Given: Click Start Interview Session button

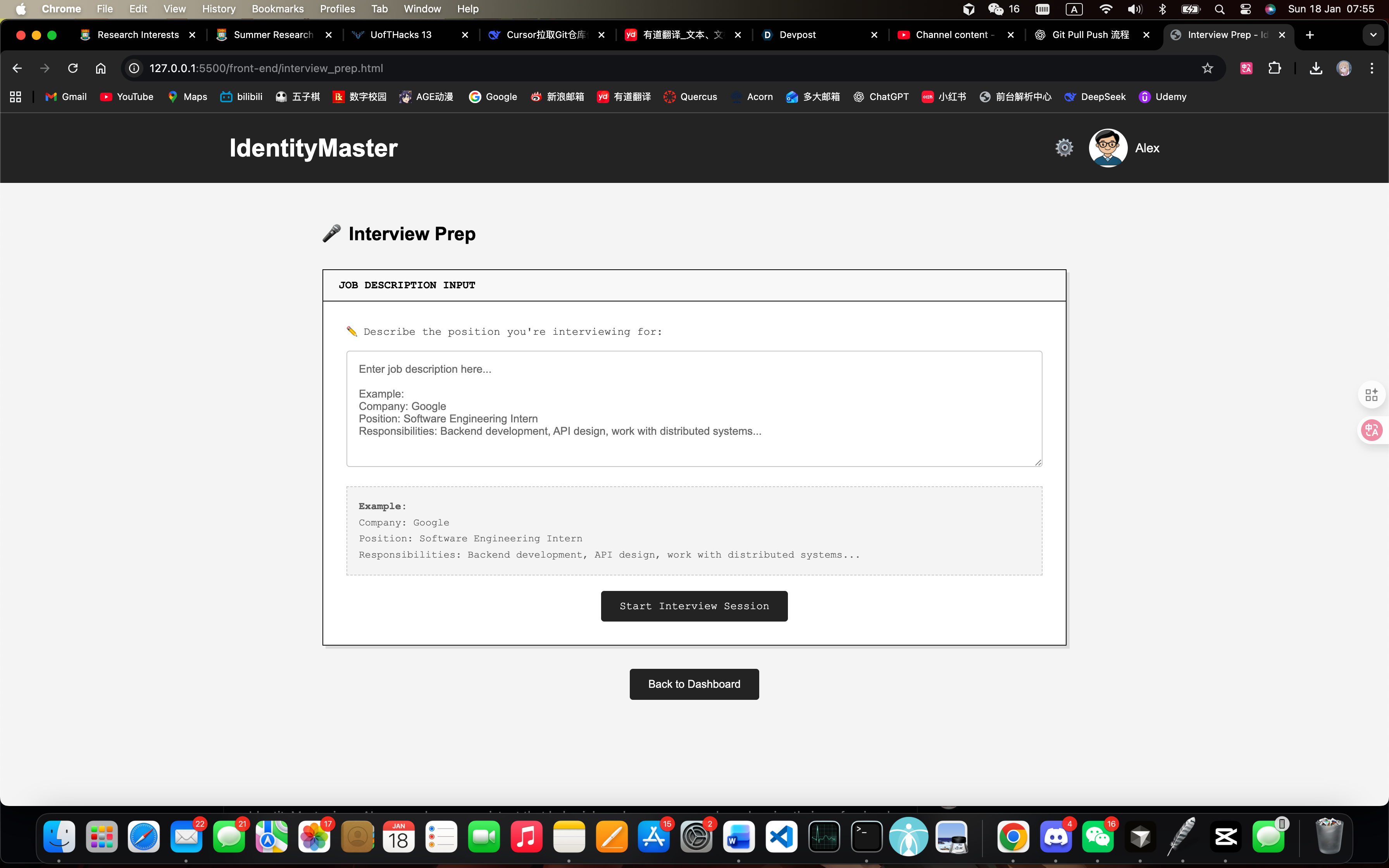Looking at the screenshot, I should pos(694,606).
